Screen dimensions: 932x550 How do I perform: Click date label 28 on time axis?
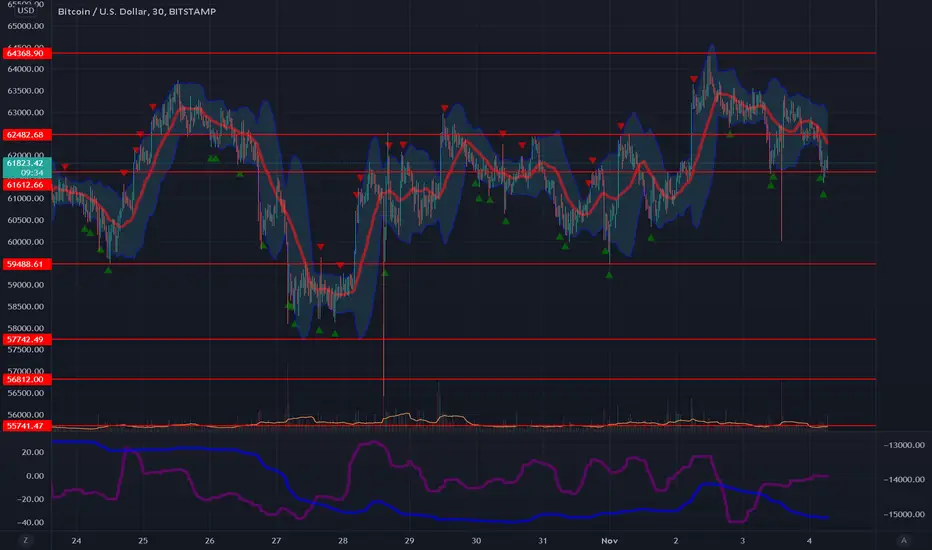(x=343, y=541)
